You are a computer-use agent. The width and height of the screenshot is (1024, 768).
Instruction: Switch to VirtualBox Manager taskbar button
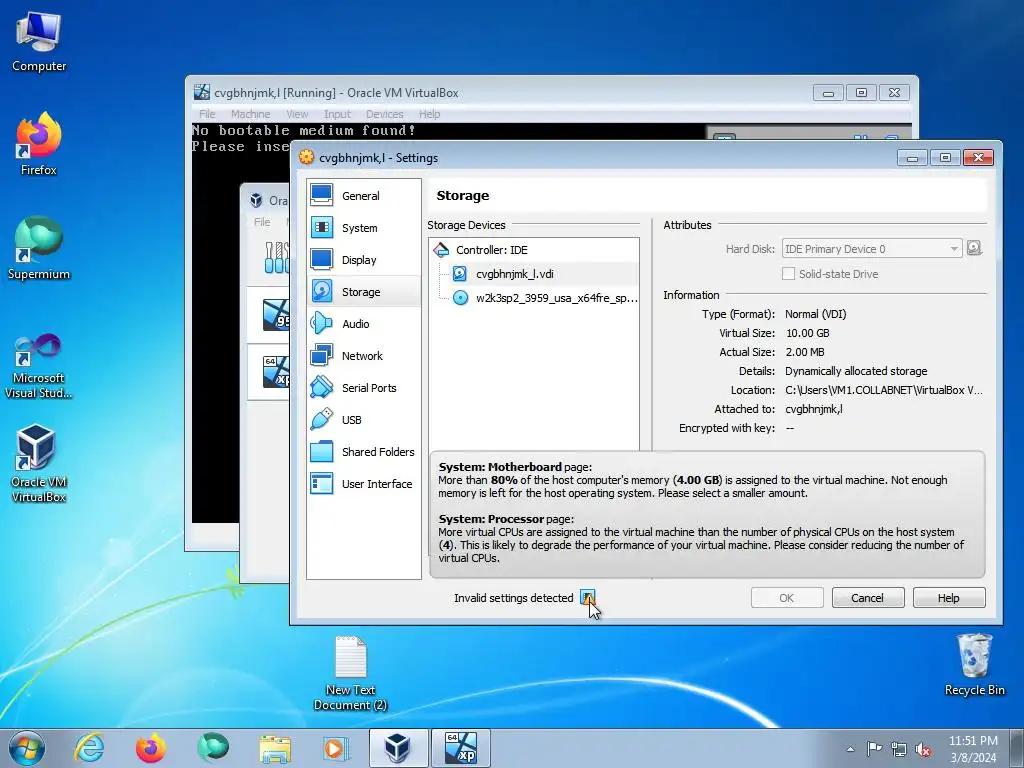[398, 748]
